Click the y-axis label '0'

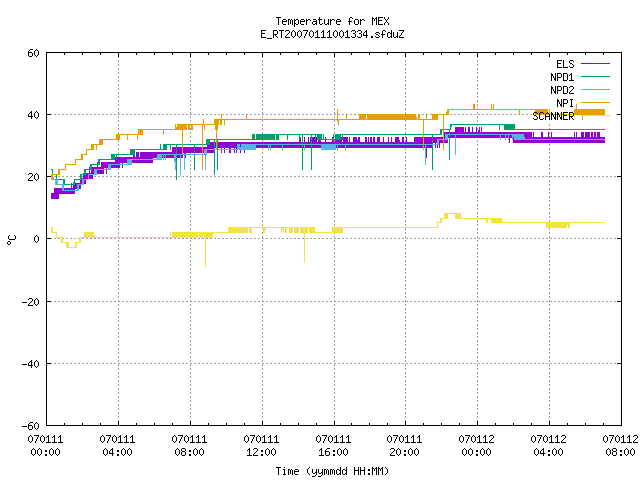click(37, 239)
